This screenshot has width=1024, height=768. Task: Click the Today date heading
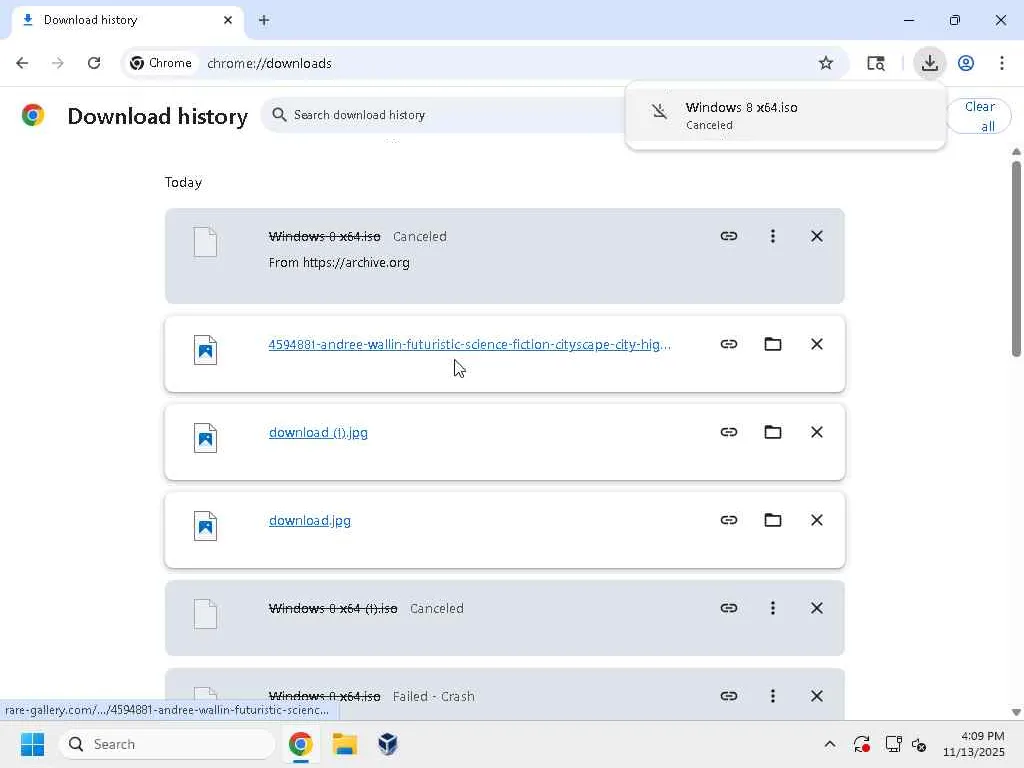[x=183, y=182]
